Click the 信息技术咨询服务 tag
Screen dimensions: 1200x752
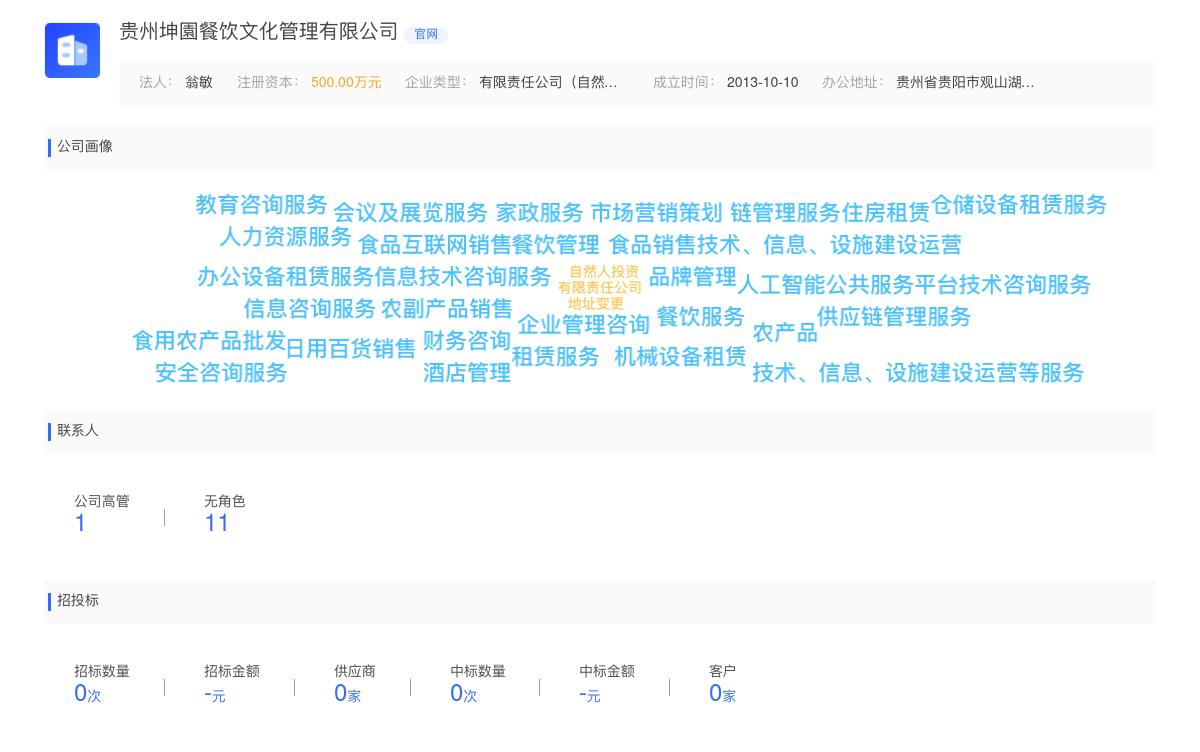tap(463, 277)
